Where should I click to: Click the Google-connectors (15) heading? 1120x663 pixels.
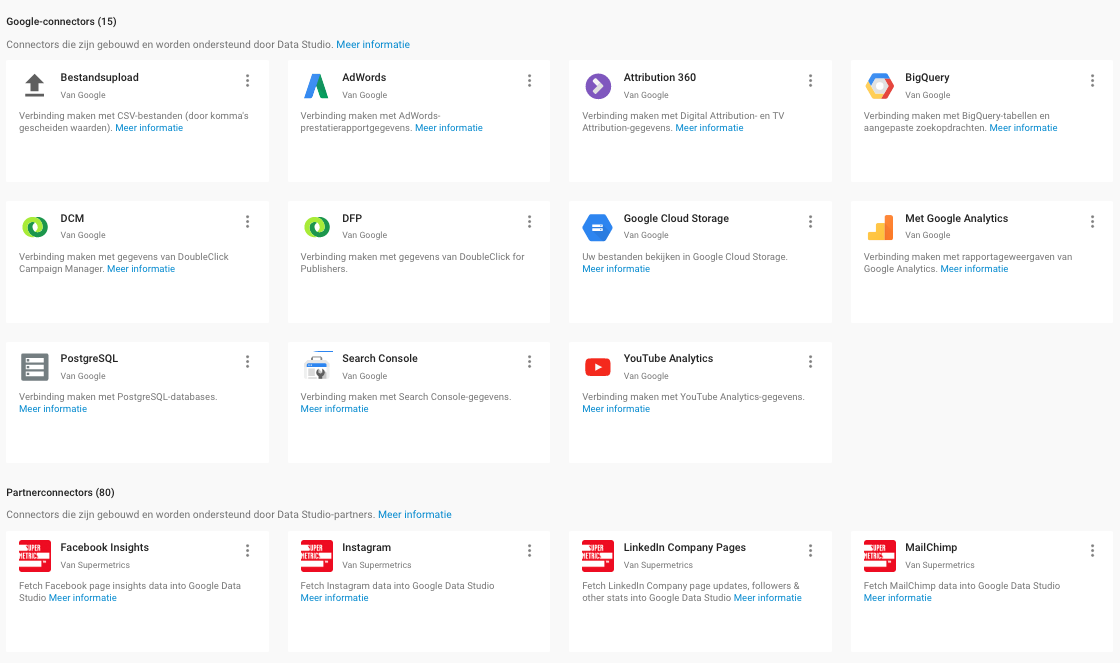[x=61, y=21]
